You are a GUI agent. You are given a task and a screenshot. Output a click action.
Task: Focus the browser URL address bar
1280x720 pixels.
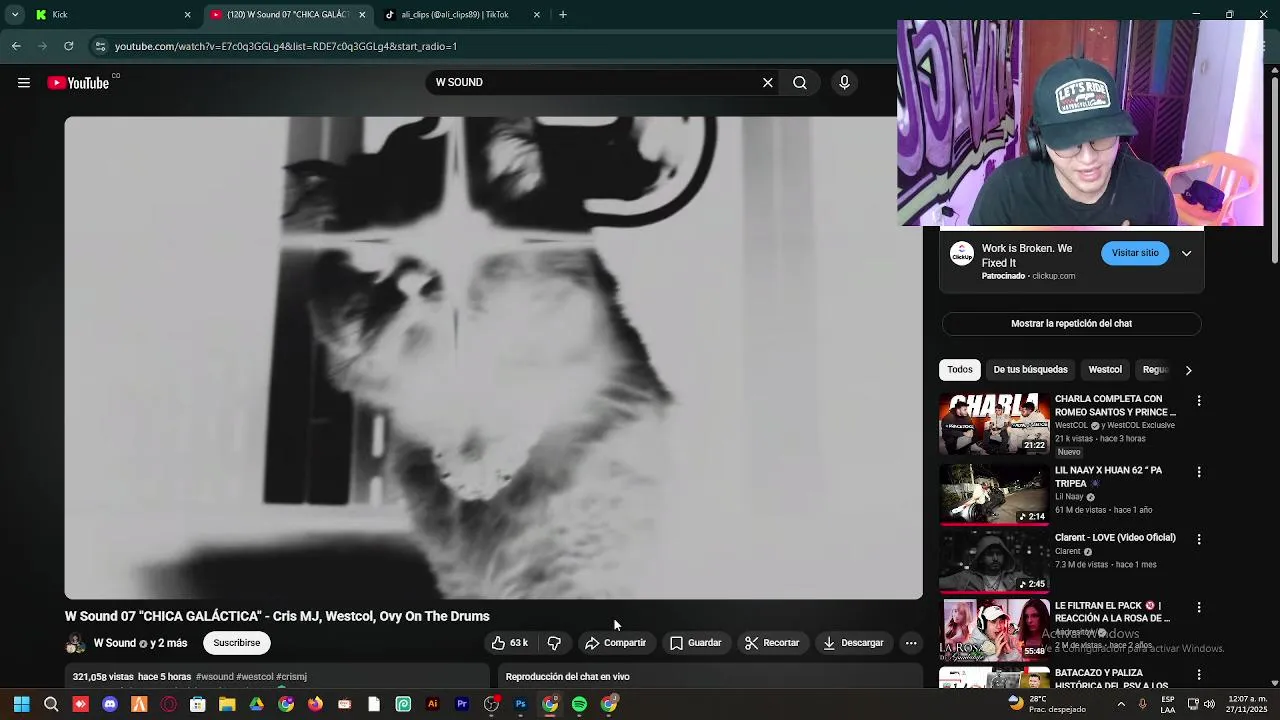point(500,46)
